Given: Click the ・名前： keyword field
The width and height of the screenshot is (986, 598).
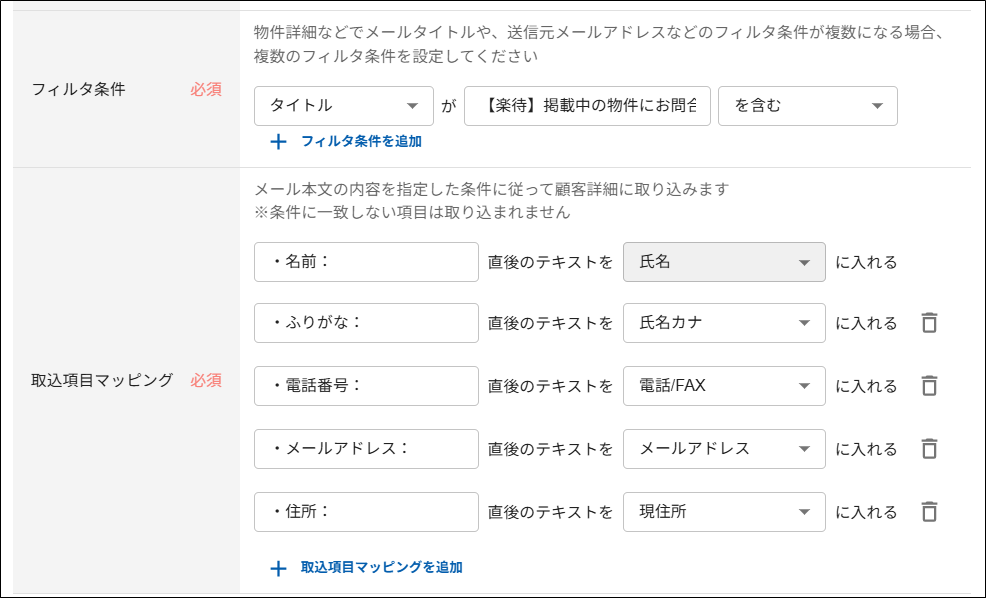Looking at the screenshot, I should click(x=366, y=262).
